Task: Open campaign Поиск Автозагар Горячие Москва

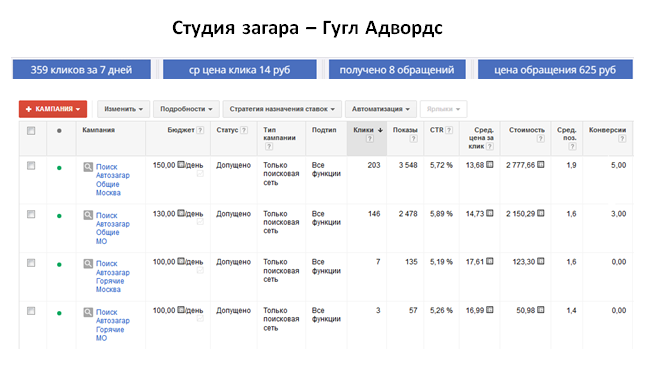Action: click(x=112, y=277)
